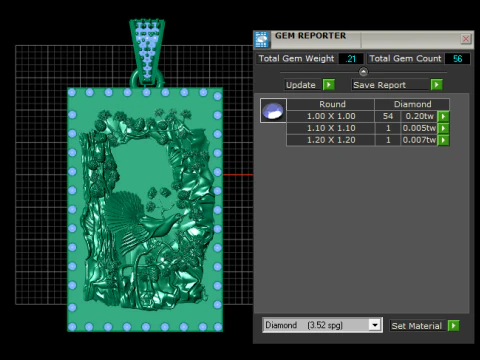This screenshot has width=480, height=360.
Task: Click the Total Gem Count label
Action: tap(405, 59)
